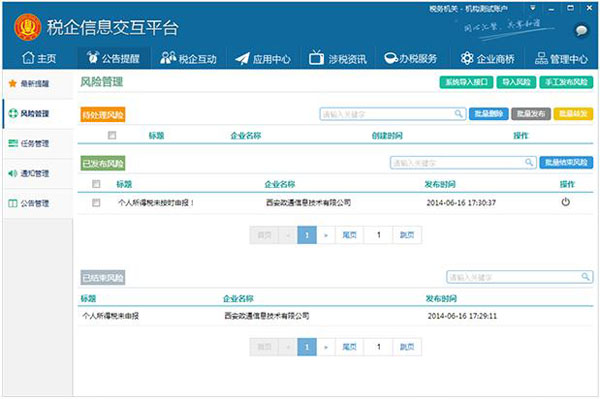This screenshot has height=399, width=600.
Task: Click 批量结束风险 blue button
Action: tap(566, 162)
